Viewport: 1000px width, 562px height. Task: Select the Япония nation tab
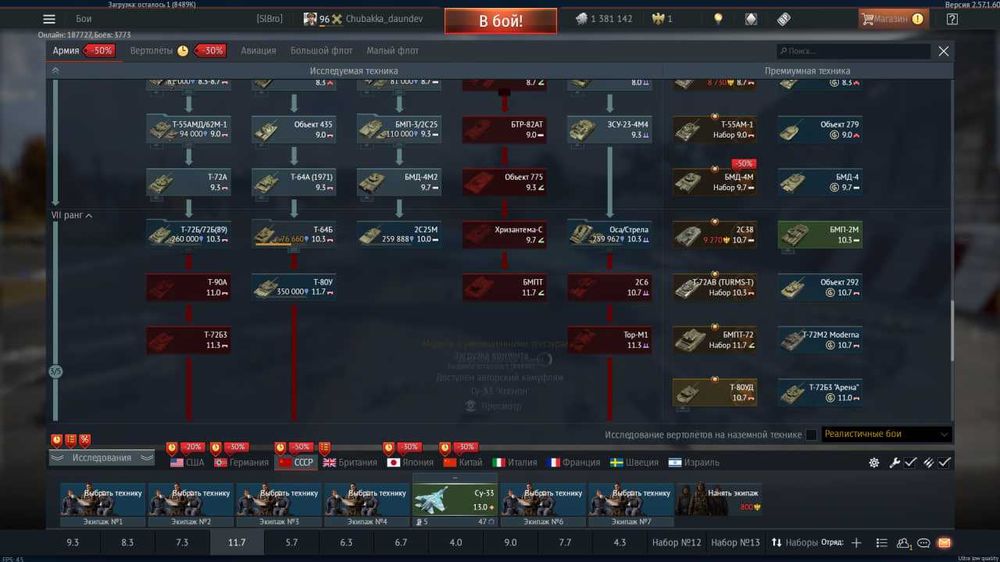[x=410, y=462]
